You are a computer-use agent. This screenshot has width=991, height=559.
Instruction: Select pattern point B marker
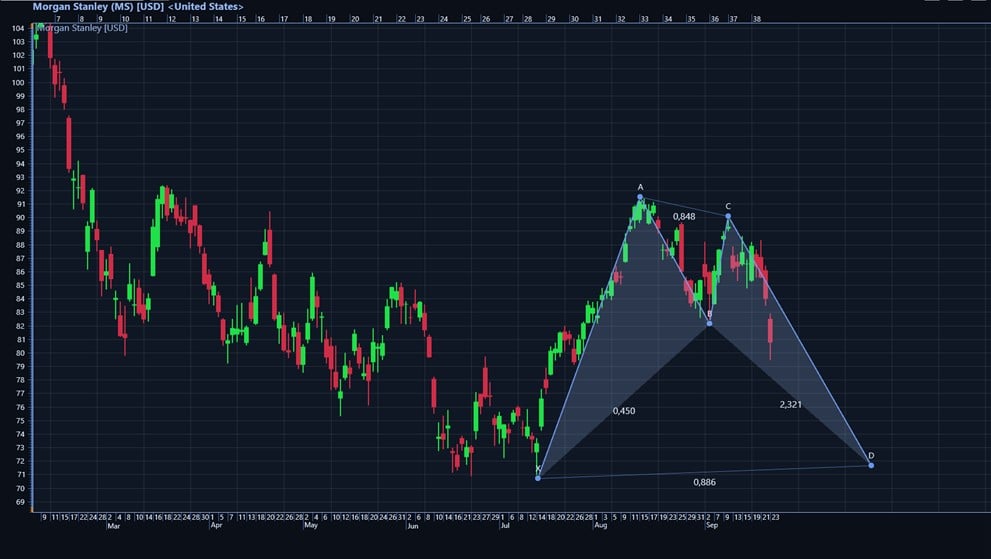pyautogui.click(x=709, y=323)
